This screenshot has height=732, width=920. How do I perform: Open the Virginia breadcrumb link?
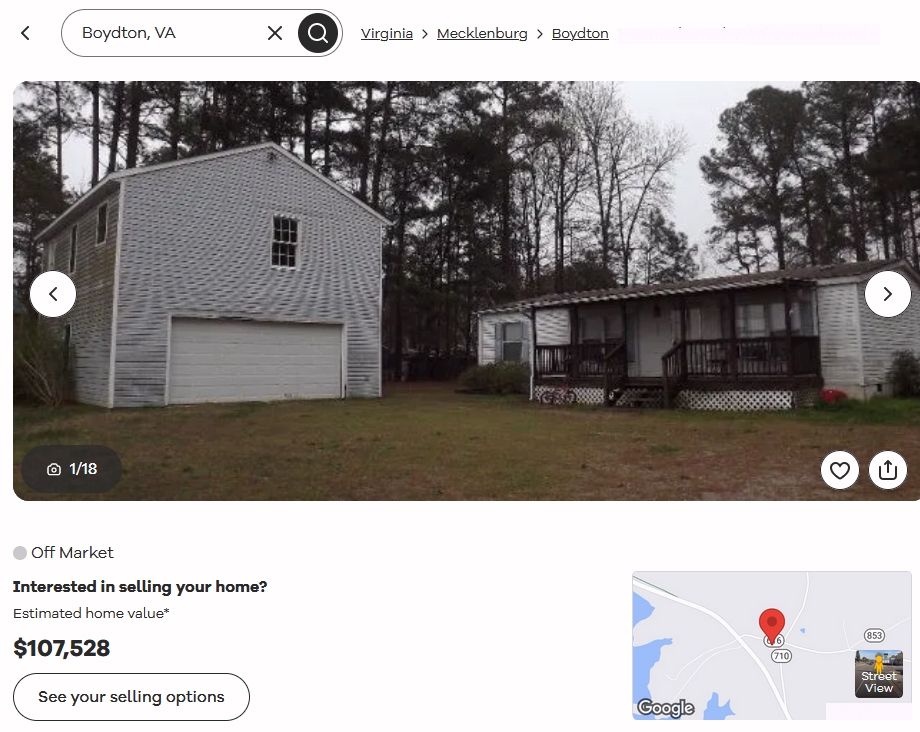[387, 33]
